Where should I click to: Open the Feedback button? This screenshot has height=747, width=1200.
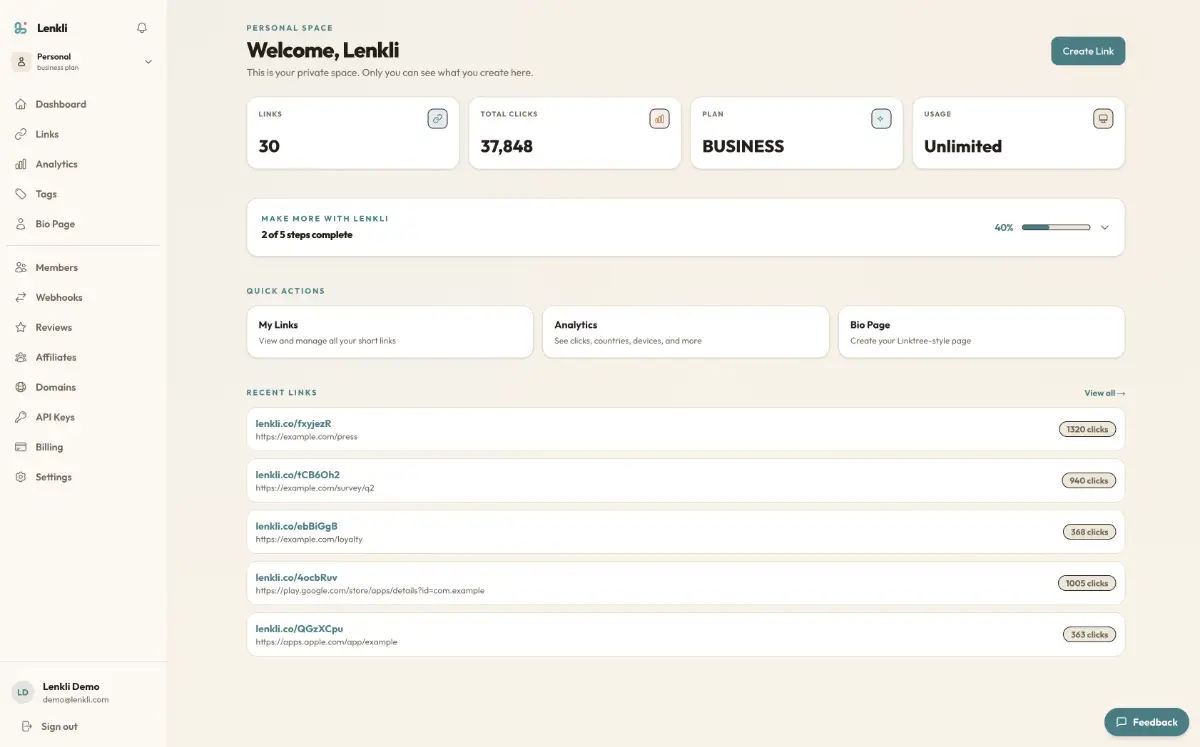pyautogui.click(x=1147, y=722)
